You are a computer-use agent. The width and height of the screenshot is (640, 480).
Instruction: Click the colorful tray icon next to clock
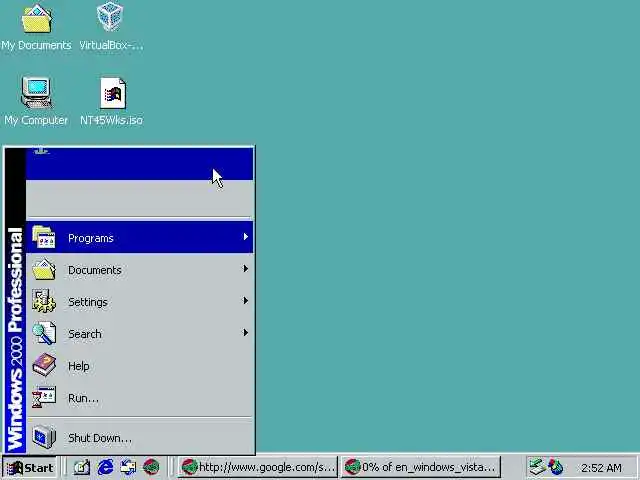tap(556, 467)
